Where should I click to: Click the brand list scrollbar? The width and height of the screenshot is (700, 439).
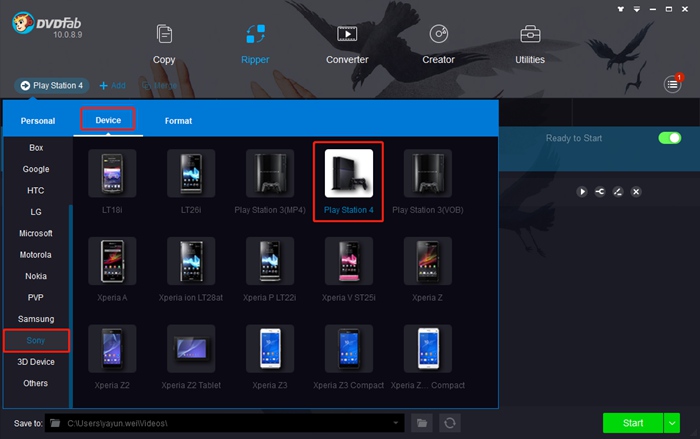pyautogui.click(x=71, y=305)
